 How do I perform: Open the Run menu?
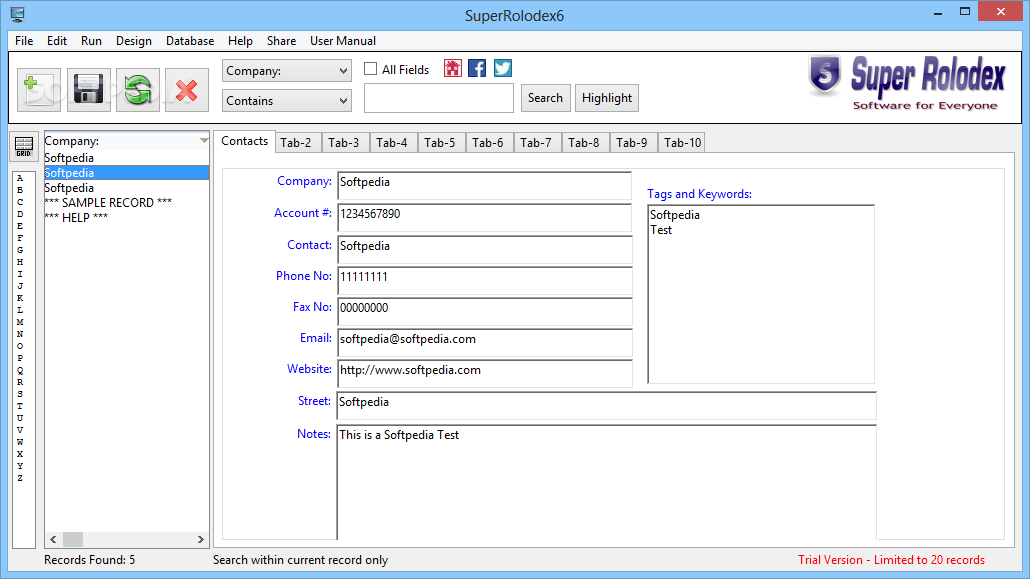click(x=91, y=41)
